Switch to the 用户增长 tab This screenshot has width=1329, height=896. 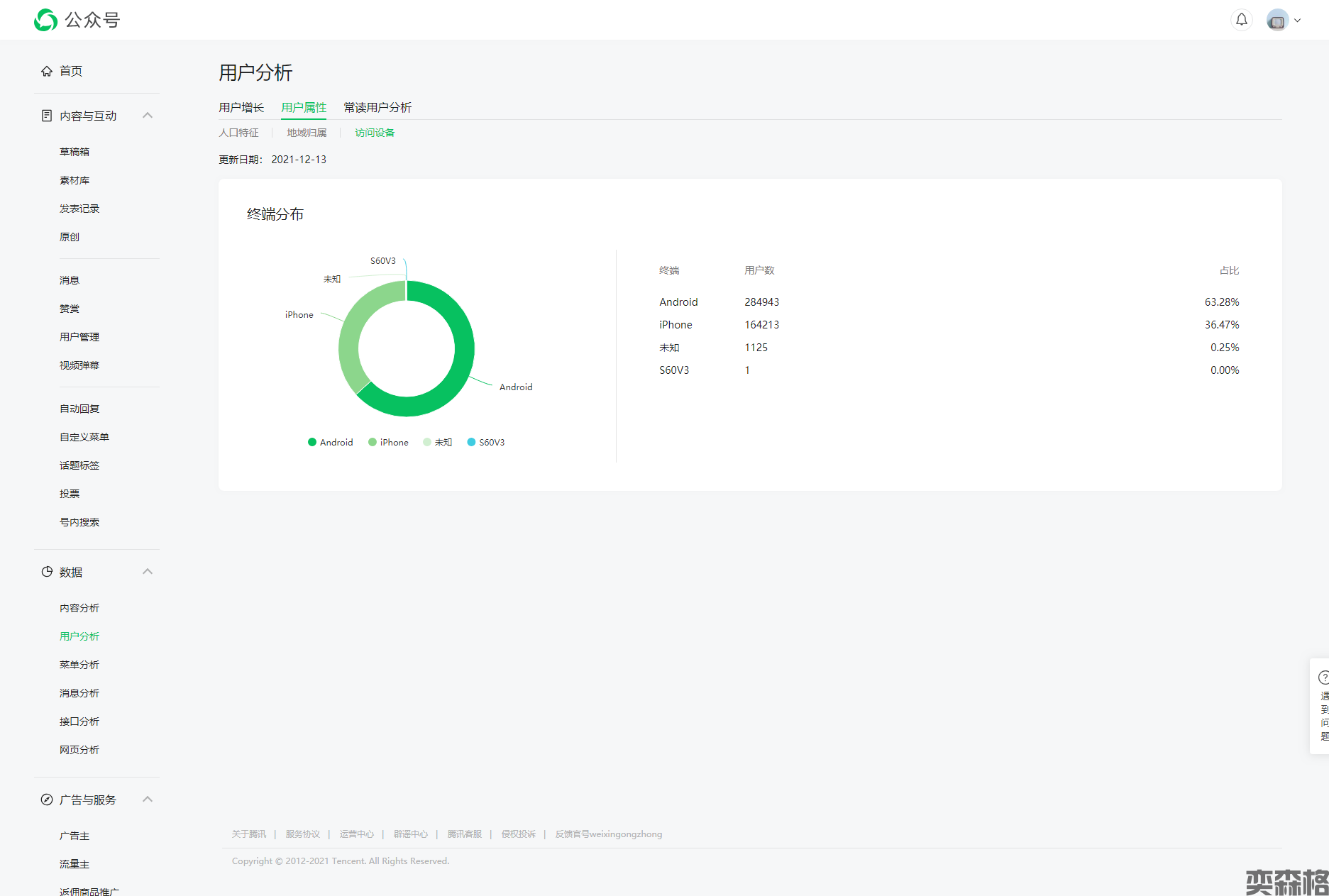coord(241,107)
